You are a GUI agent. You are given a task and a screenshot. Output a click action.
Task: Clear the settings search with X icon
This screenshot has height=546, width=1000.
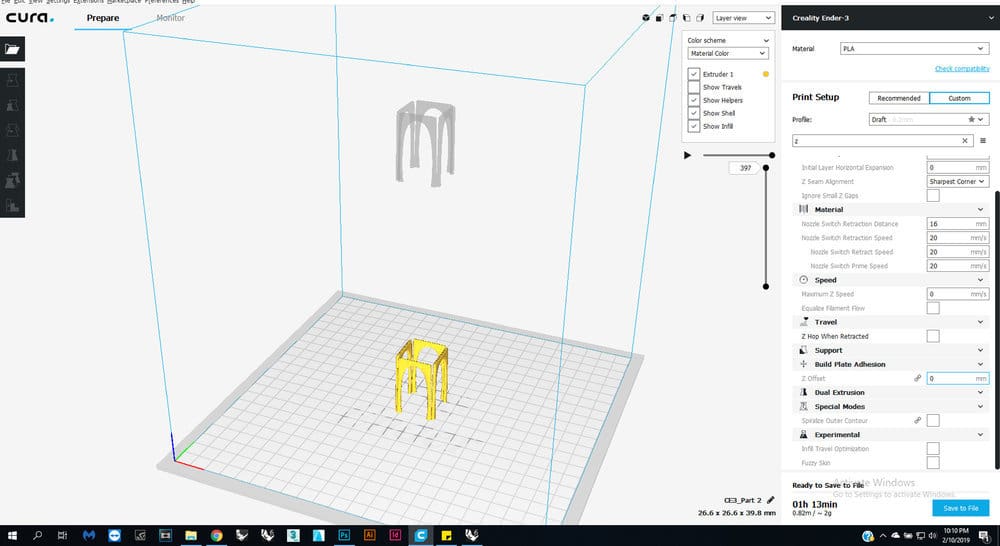point(965,141)
